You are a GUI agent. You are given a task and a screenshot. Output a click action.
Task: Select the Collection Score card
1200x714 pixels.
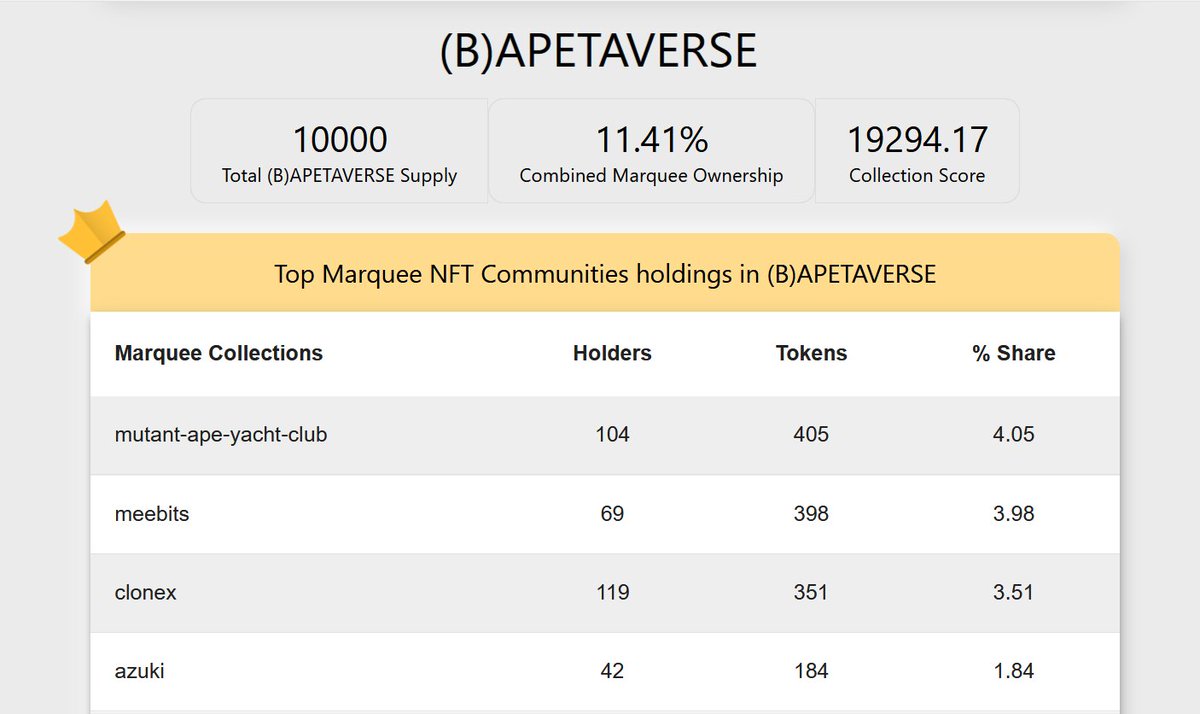tap(917, 151)
